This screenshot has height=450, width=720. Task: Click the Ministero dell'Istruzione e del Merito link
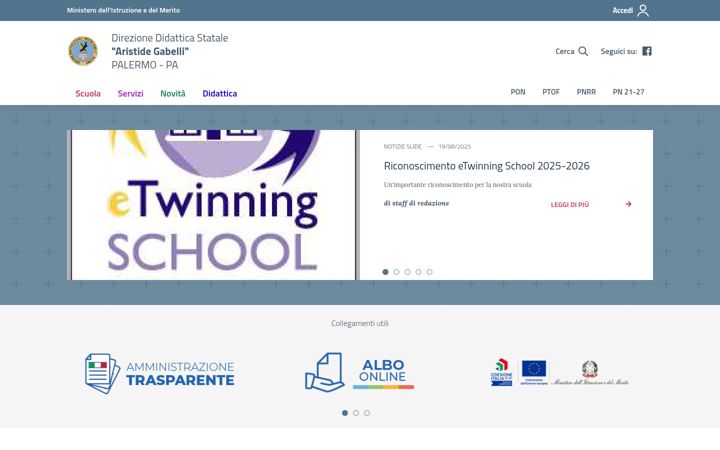[123, 10]
